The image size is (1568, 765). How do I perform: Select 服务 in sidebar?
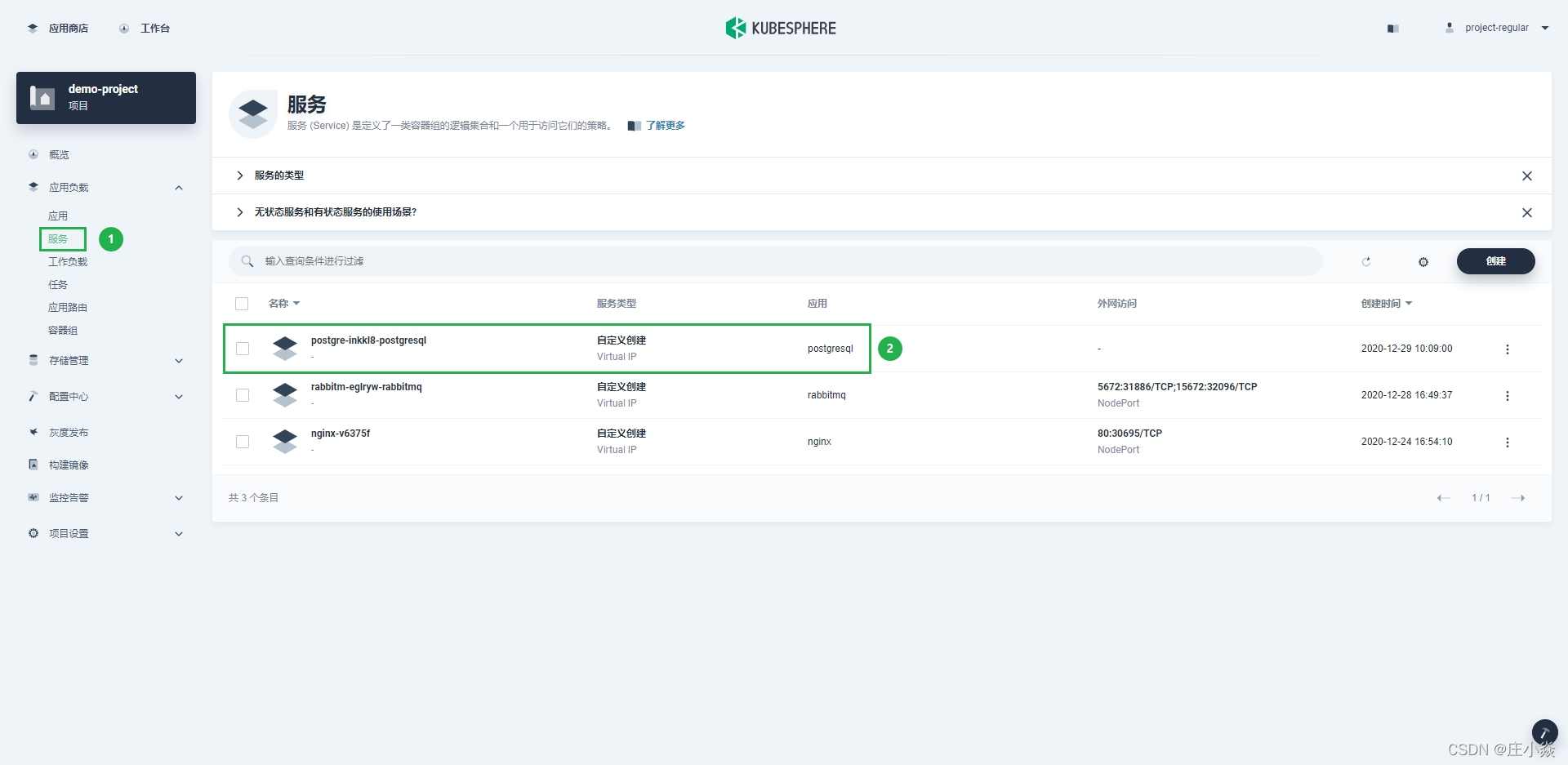coord(57,238)
